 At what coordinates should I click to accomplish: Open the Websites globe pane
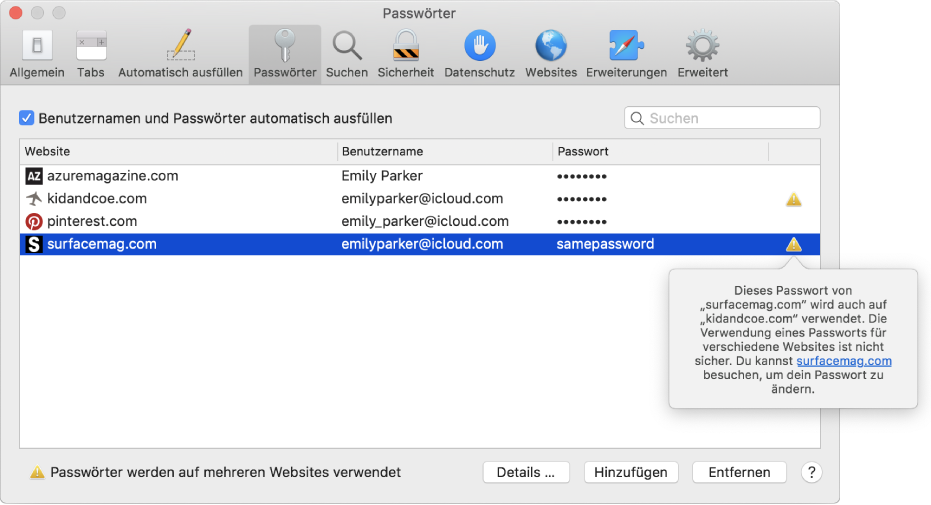click(551, 55)
